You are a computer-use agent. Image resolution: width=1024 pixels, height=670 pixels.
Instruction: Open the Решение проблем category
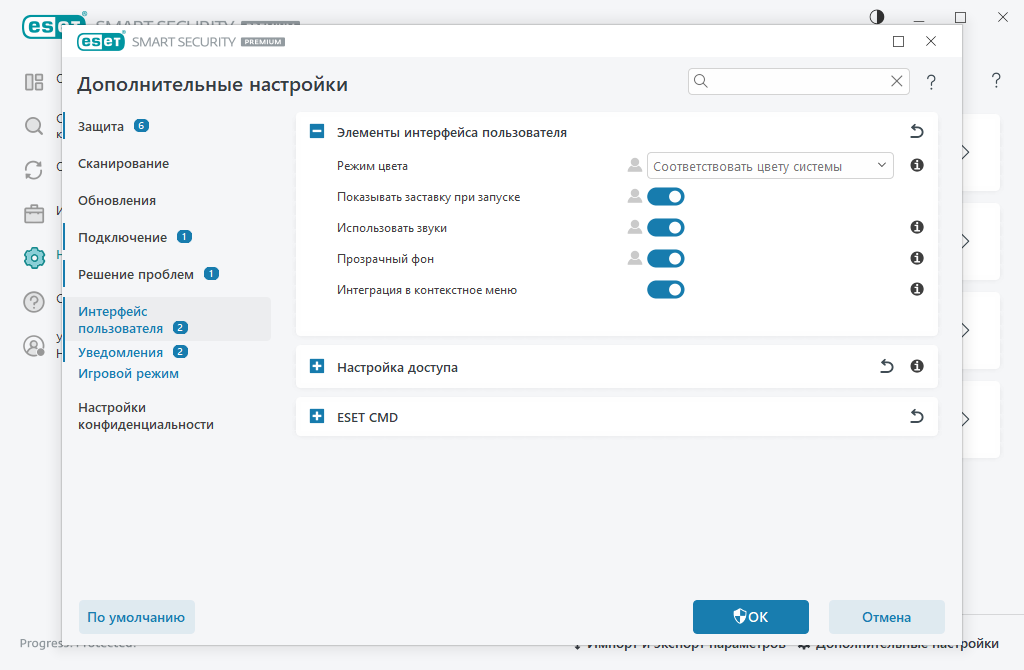pyautogui.click(x=136, y=274)
